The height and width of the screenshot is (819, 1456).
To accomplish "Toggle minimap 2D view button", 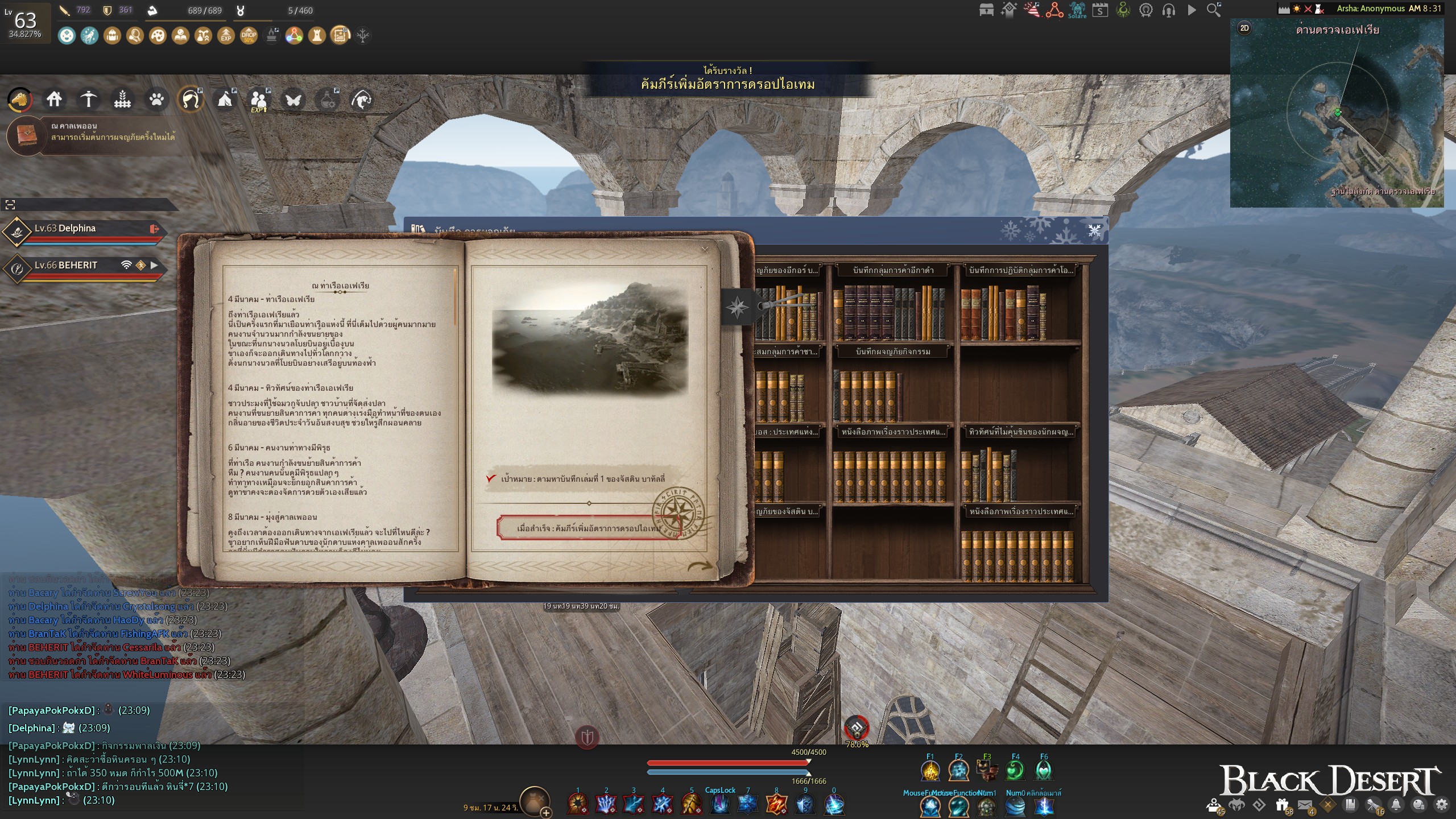I will click(x=1244, y=28).
